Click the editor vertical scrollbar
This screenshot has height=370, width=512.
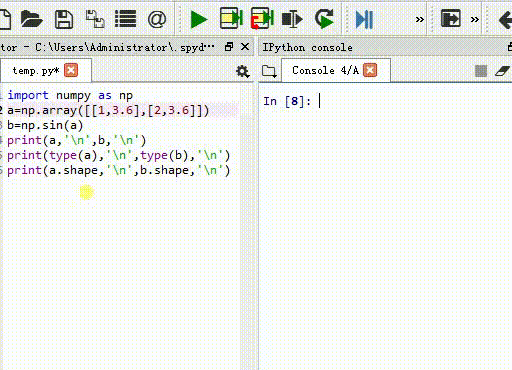click(x=248, y=227)
